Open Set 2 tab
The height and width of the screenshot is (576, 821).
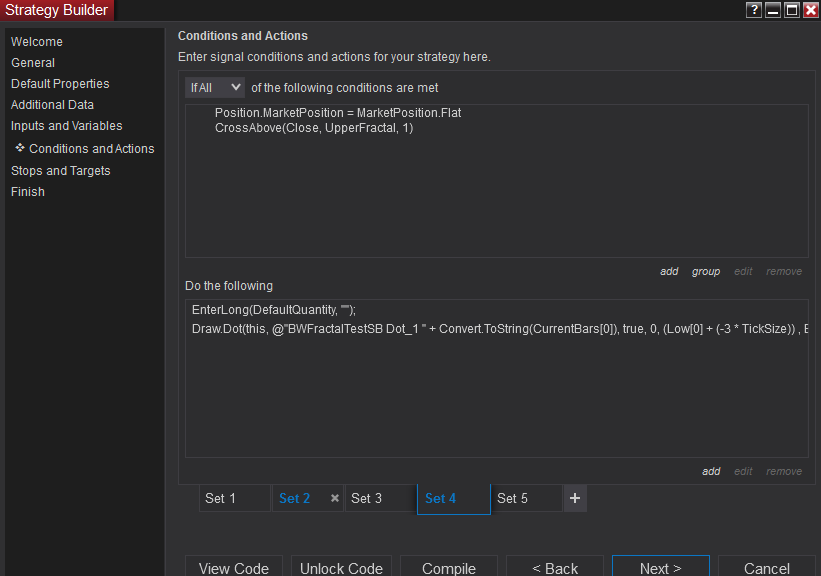coord(295,498)
